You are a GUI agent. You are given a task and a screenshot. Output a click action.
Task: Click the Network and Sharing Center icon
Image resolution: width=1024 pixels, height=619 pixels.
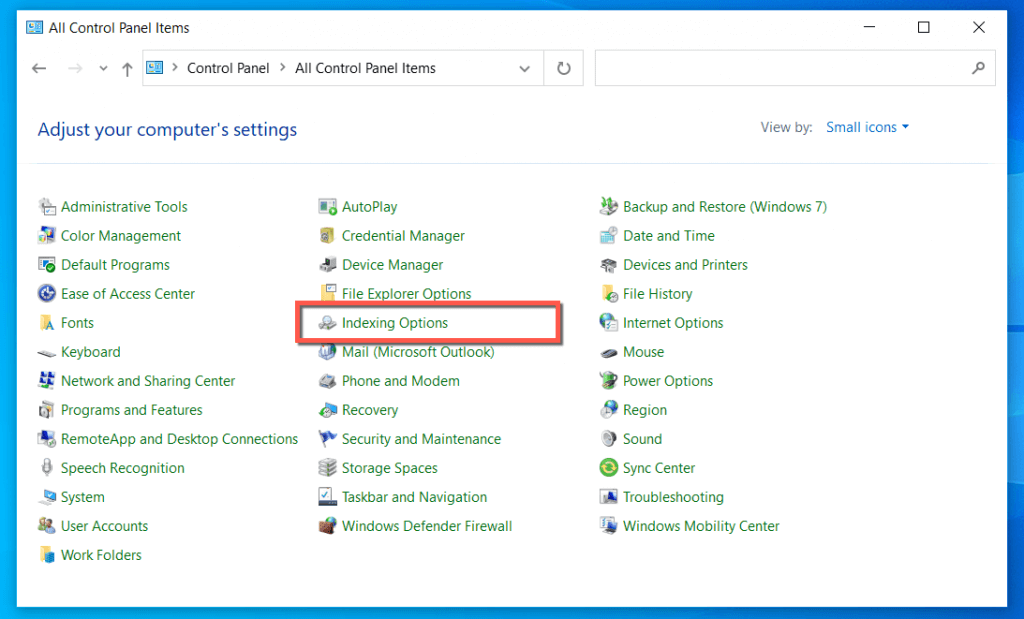46,381
